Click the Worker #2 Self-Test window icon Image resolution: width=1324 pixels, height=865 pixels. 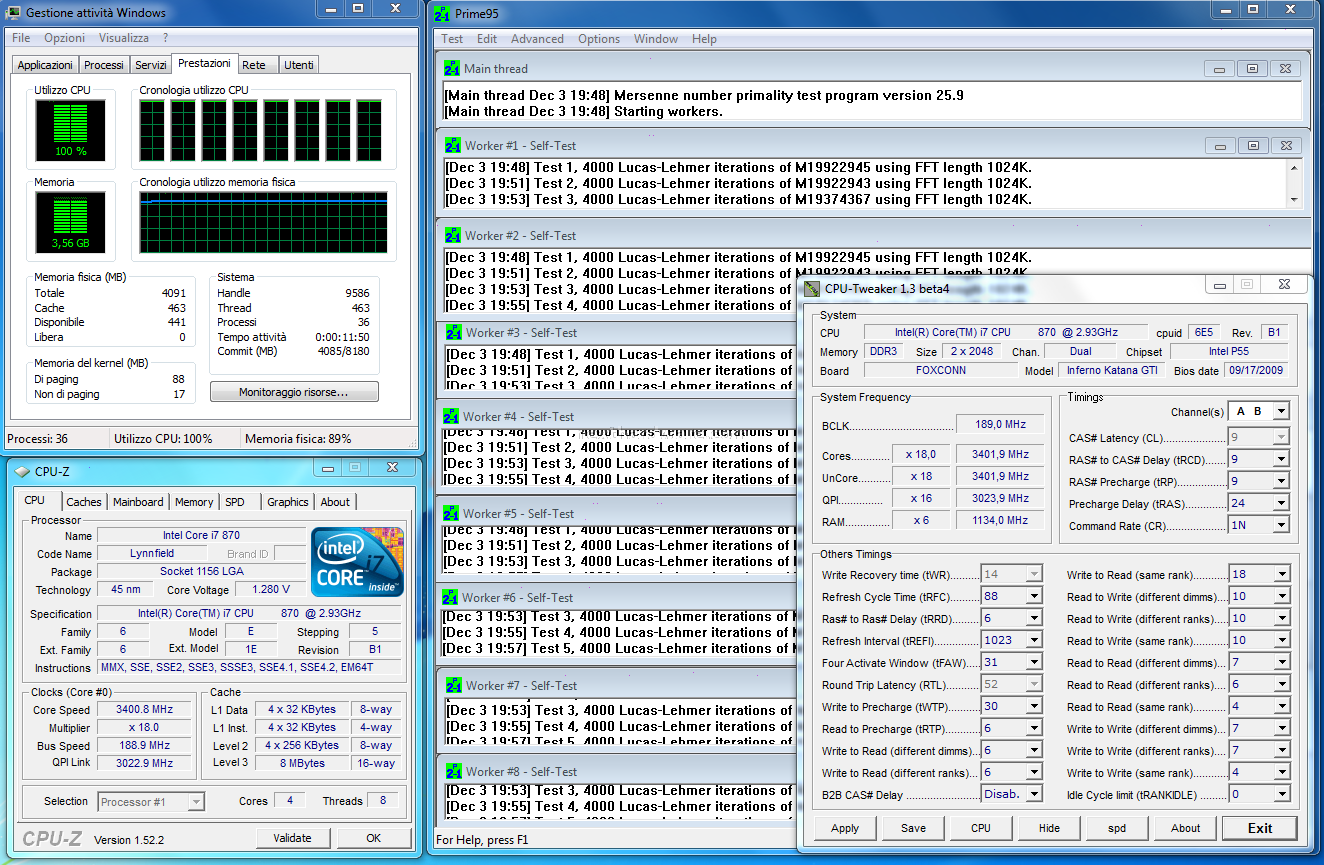(x=454, y=236)
